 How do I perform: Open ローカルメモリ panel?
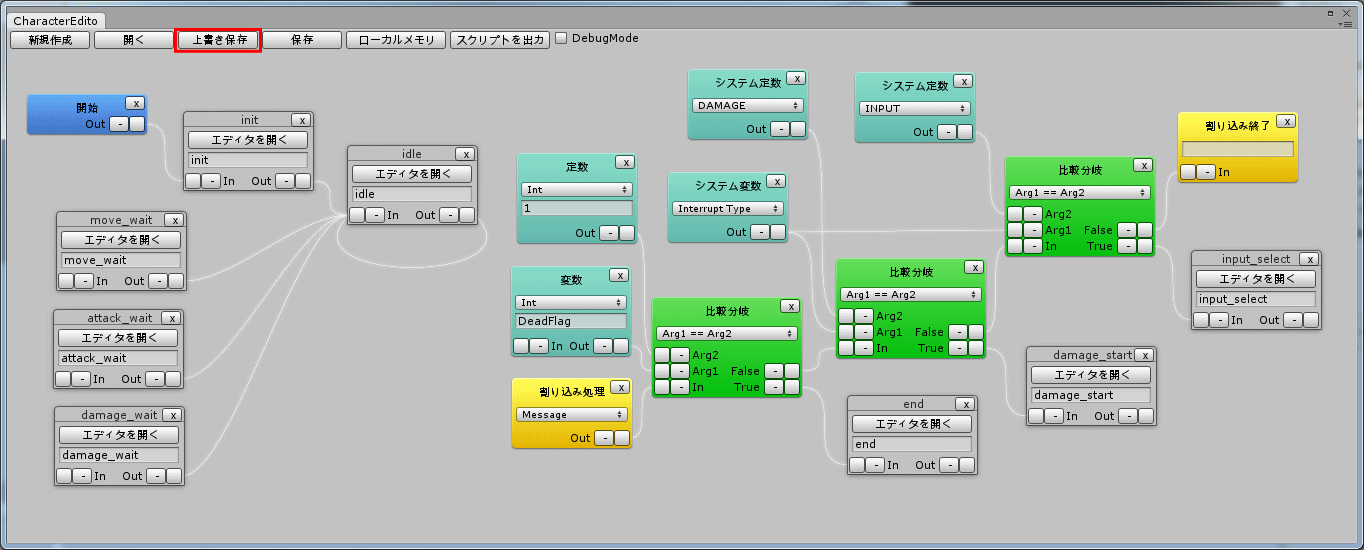coord(396,40)
